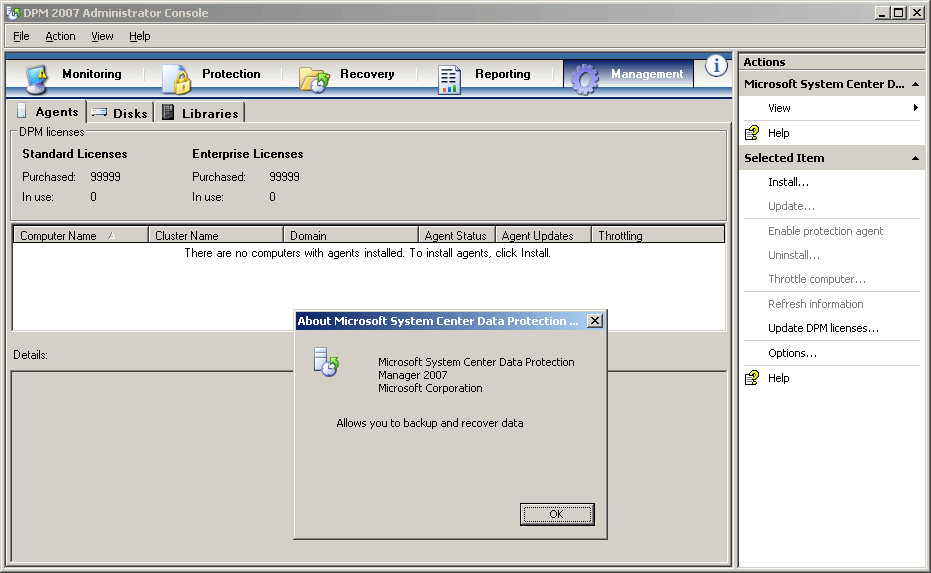Close the About dialog with X
931x573 pixels.
[594, 321]
